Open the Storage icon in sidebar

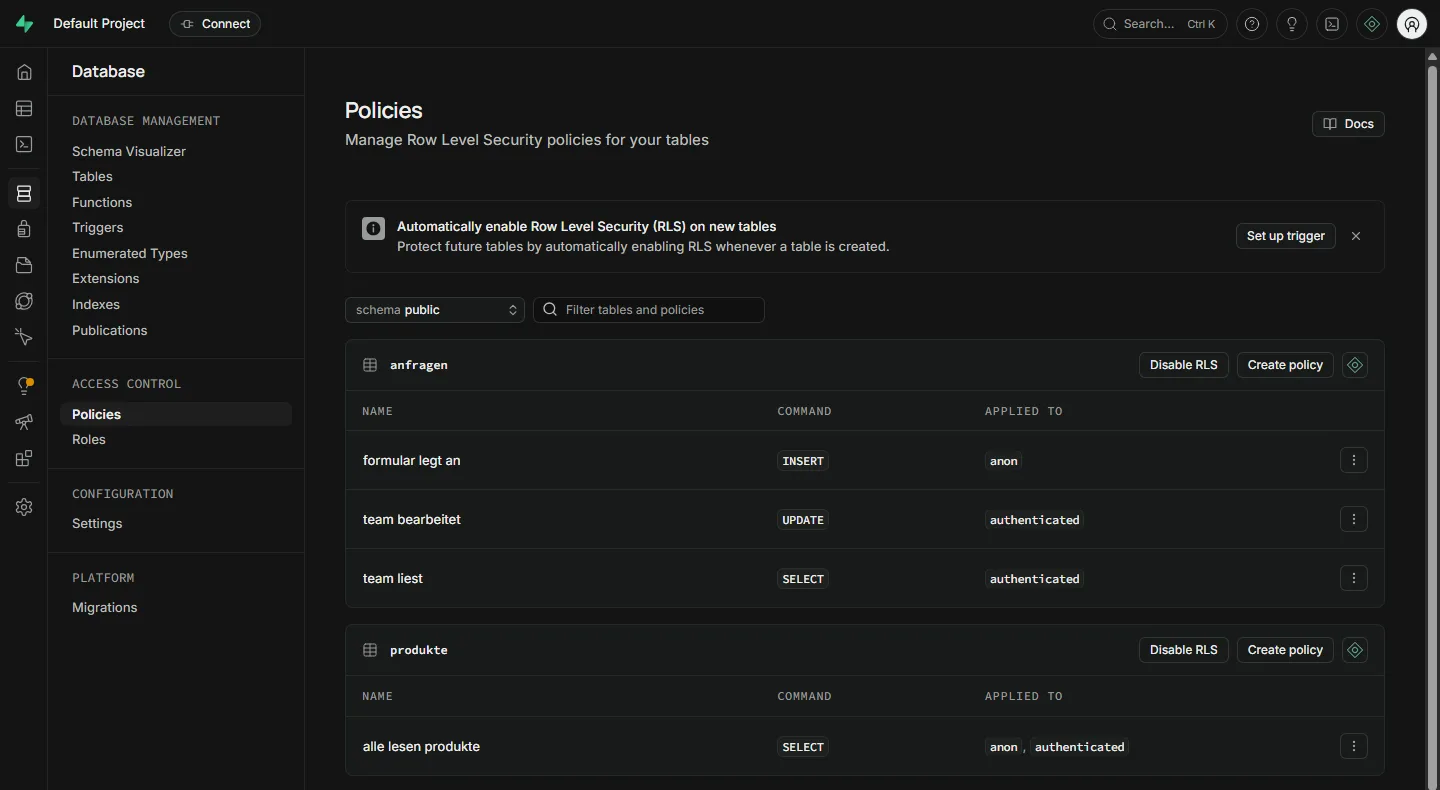pos(24,265)
